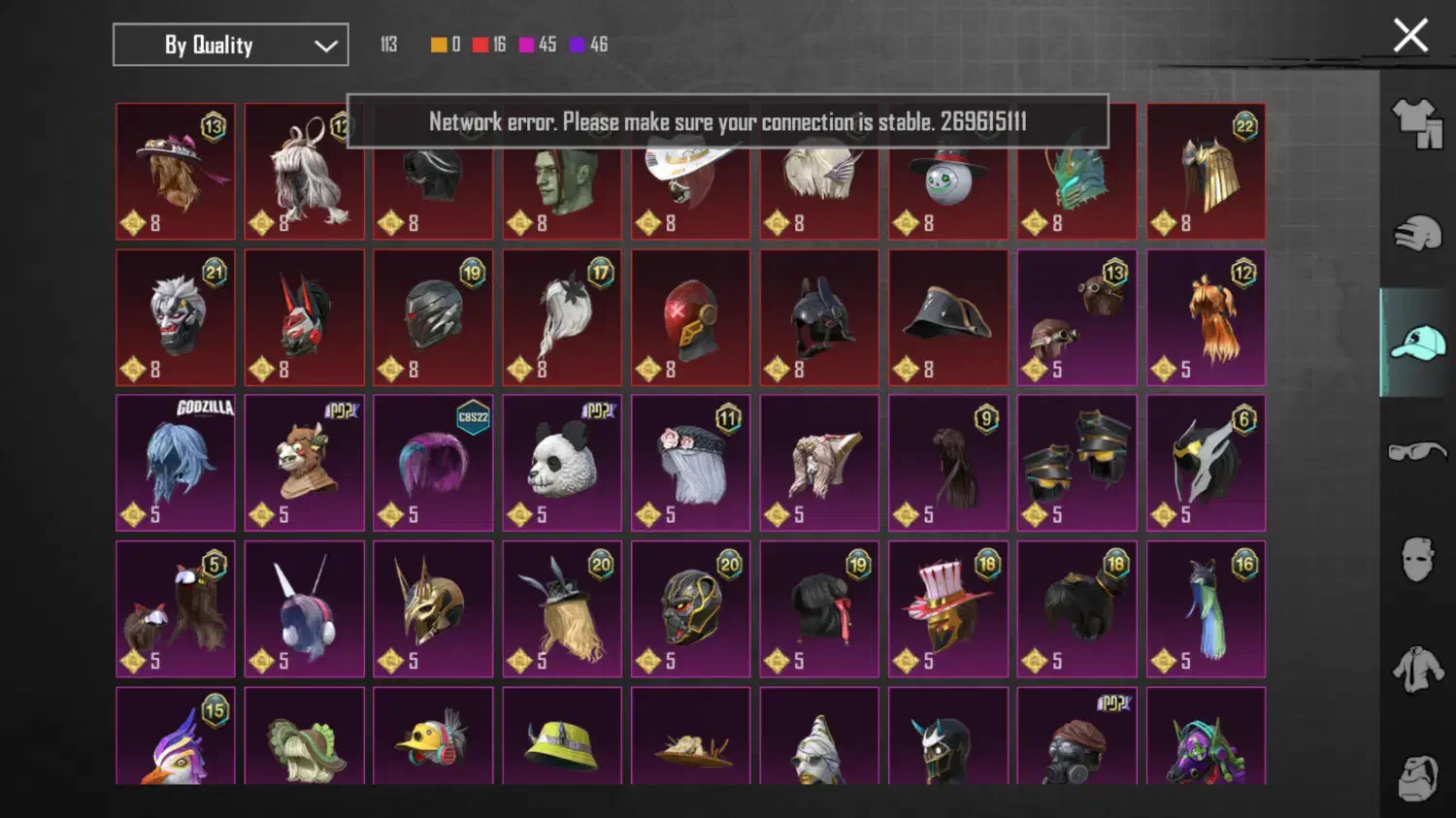Pick the white-haired joker mask level 21
1456x818 pixels.
(176, 317)
